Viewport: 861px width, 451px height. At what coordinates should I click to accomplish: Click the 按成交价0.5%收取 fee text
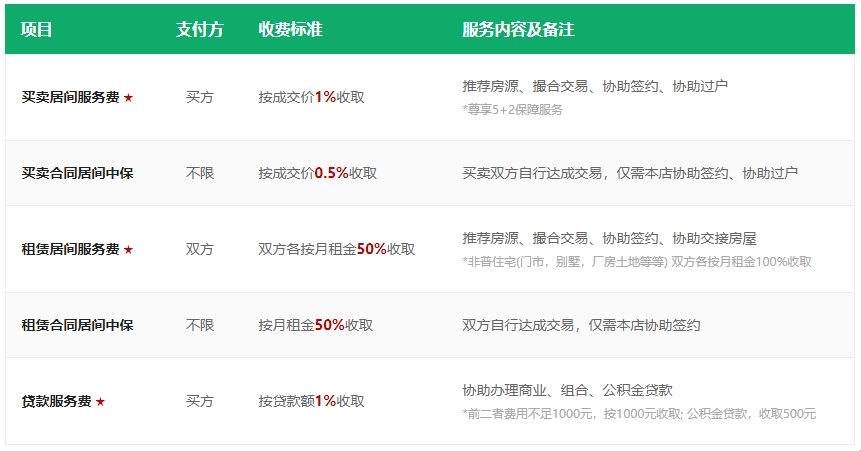pyautogui.click(x=317, y=173)
